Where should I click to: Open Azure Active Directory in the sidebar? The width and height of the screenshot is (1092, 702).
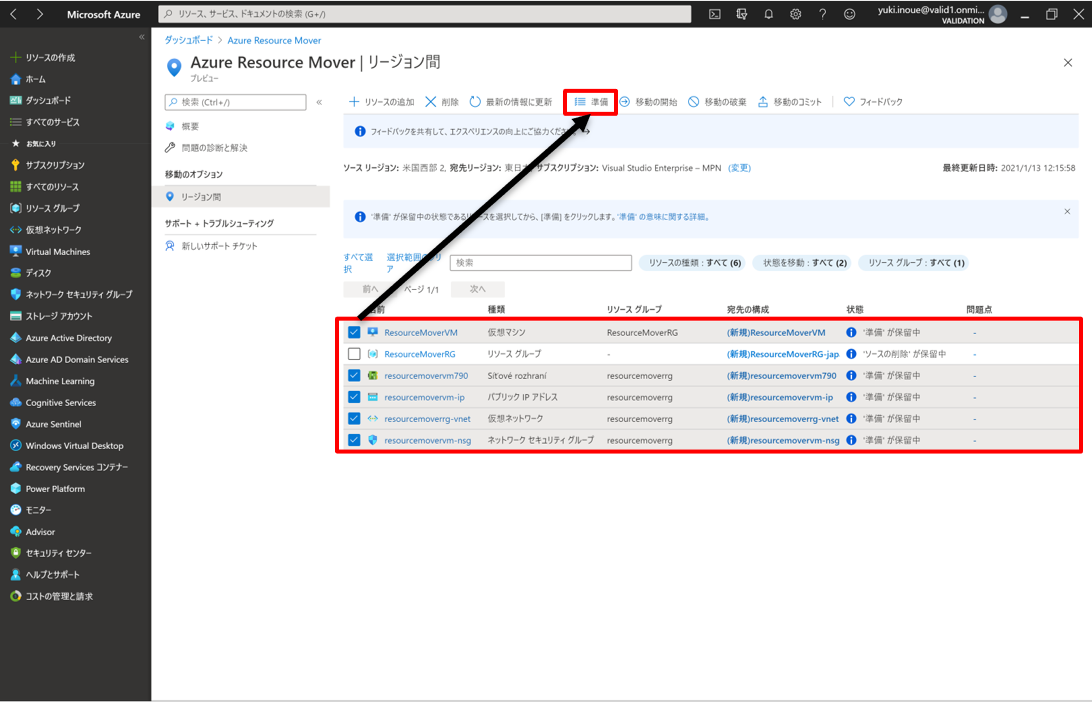point(61,338)
